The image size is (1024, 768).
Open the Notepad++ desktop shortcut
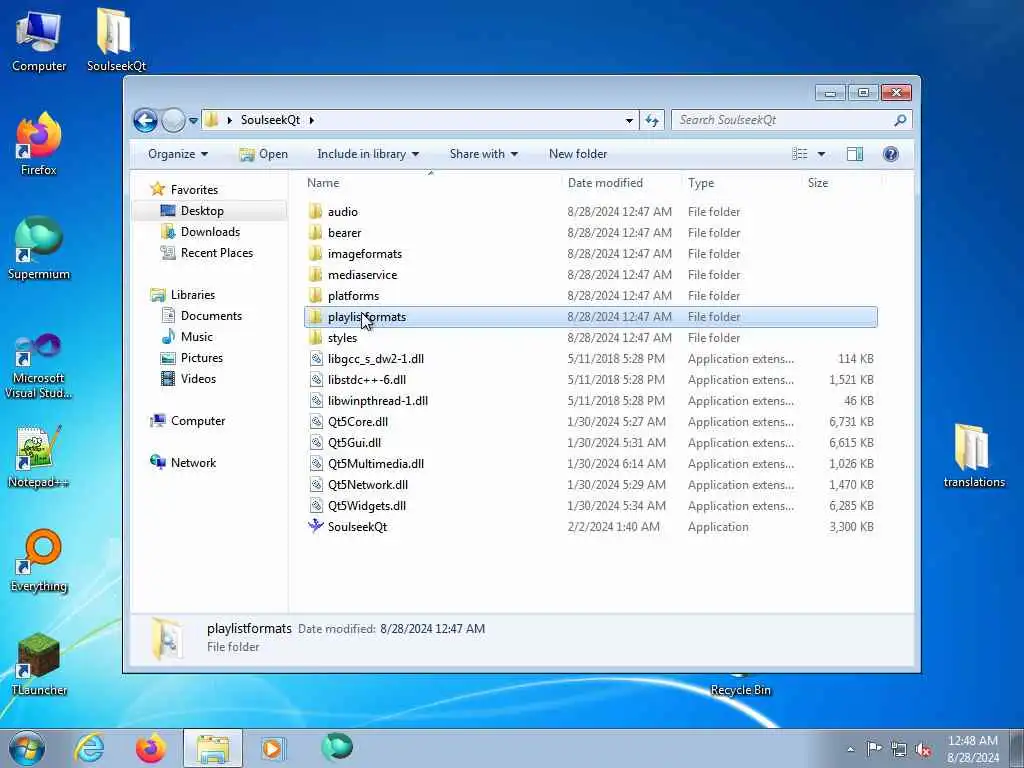pyautogui.click(x=39, y=457)
